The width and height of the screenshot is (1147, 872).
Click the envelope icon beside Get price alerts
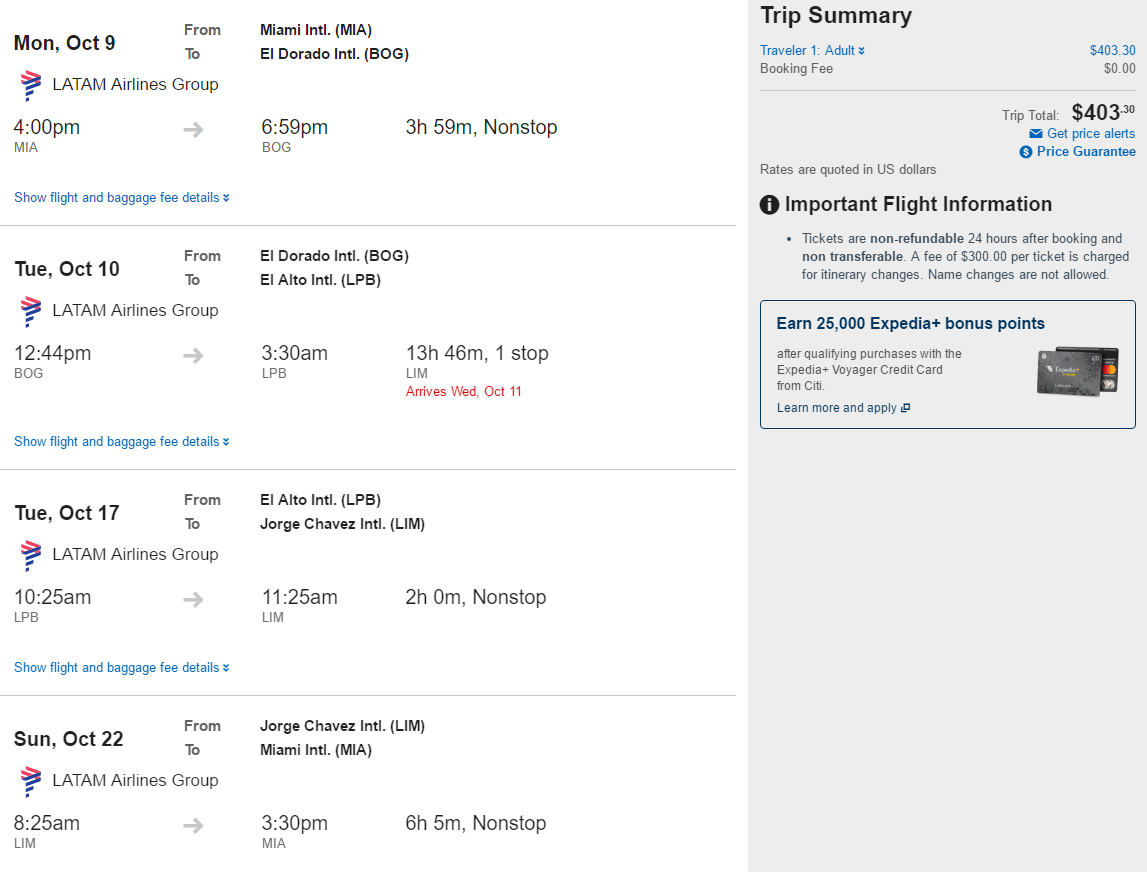click(x=1036, y=134)
